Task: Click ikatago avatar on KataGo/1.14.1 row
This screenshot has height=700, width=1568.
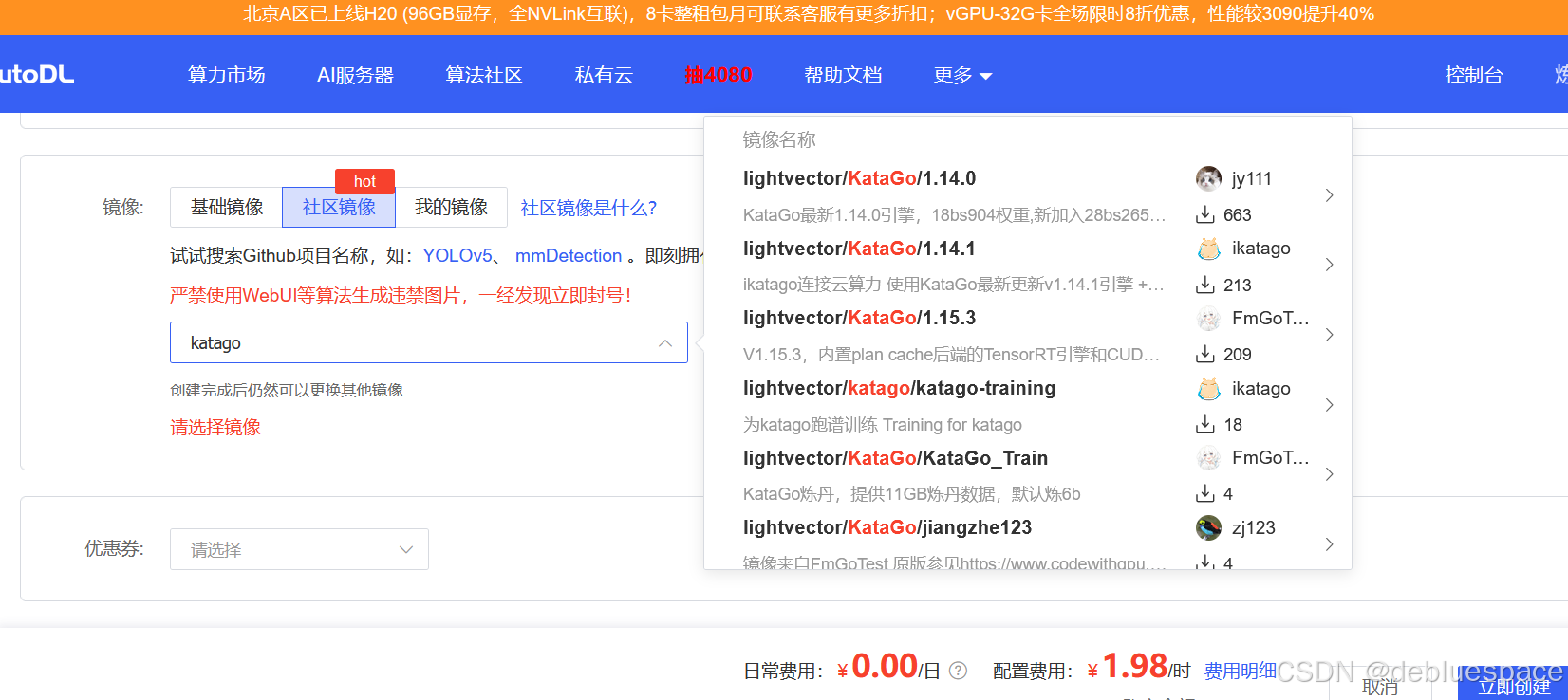Action: (1208, 249)
